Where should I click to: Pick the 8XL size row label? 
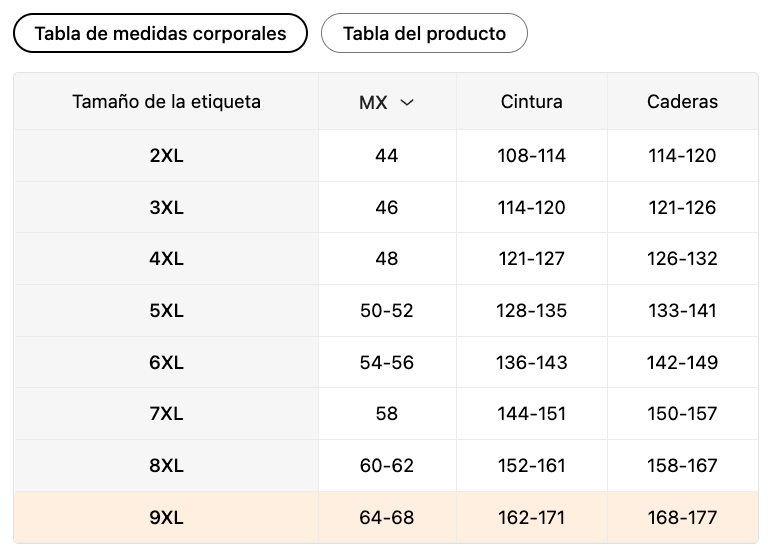[166, 465]
